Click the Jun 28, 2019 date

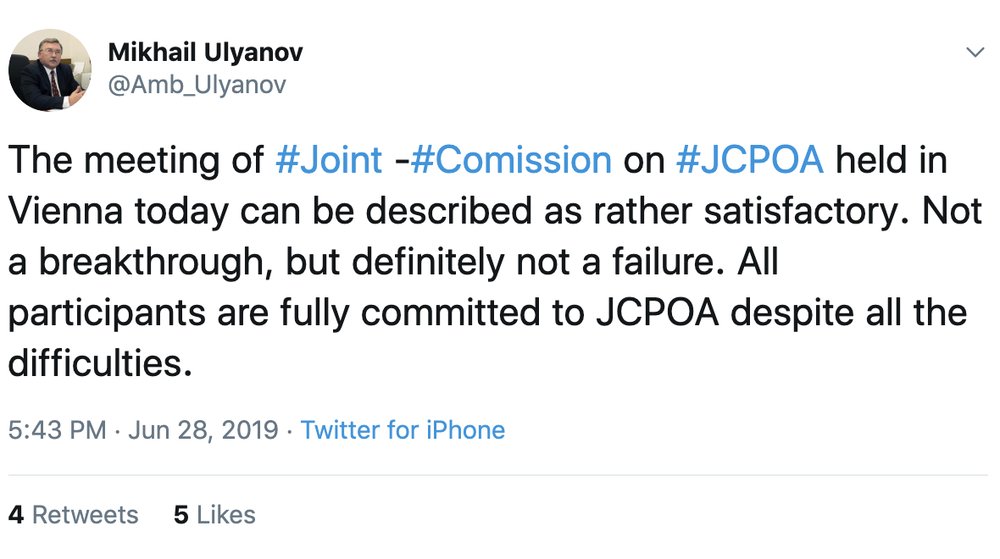point(202,430)
